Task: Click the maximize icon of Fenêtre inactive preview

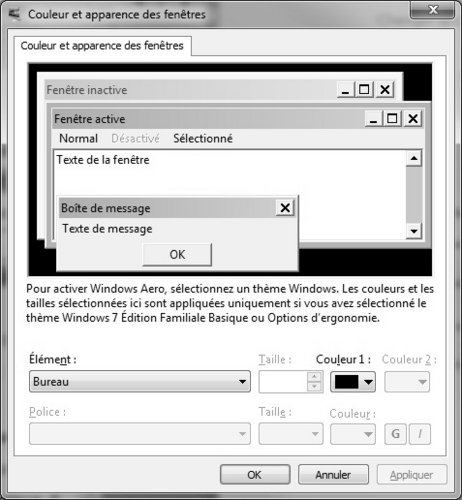Action: pos(364,90)
